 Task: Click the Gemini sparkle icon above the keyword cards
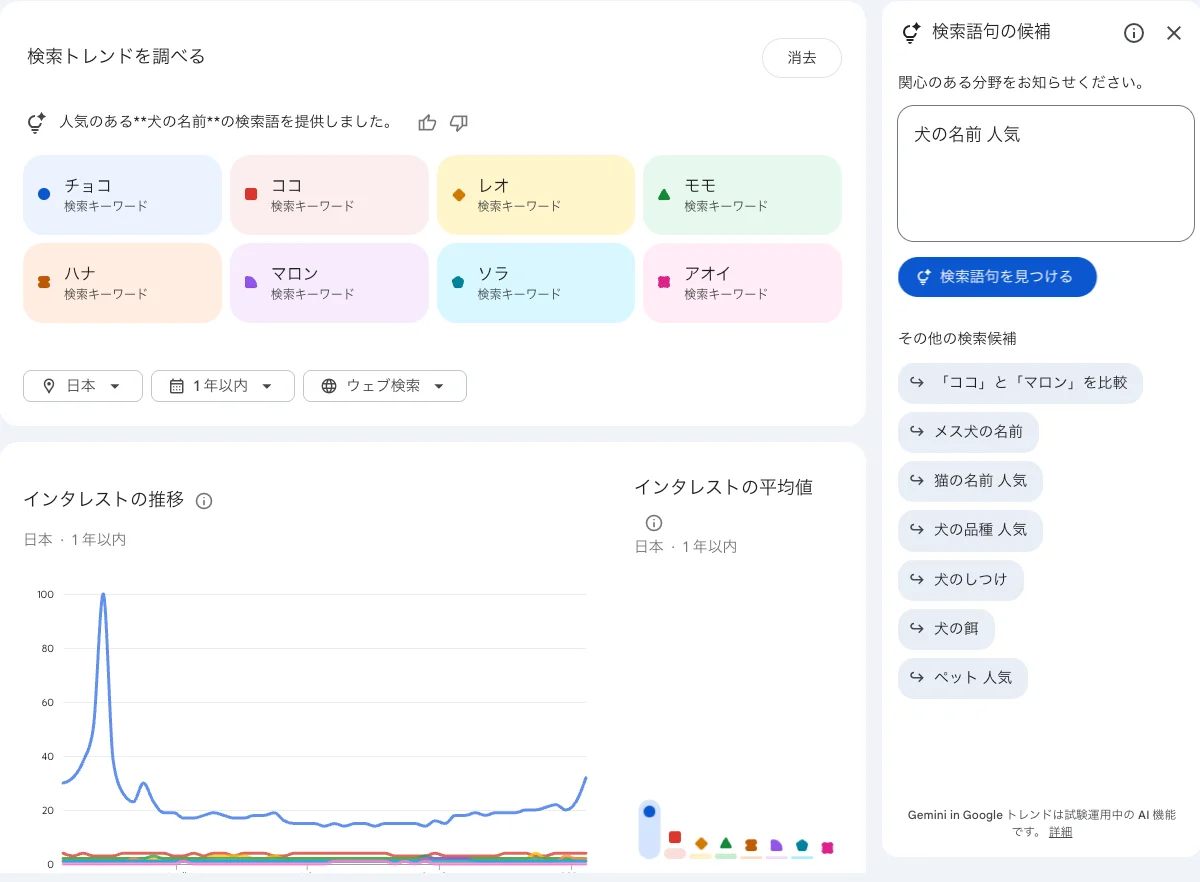tap(36, 122)
